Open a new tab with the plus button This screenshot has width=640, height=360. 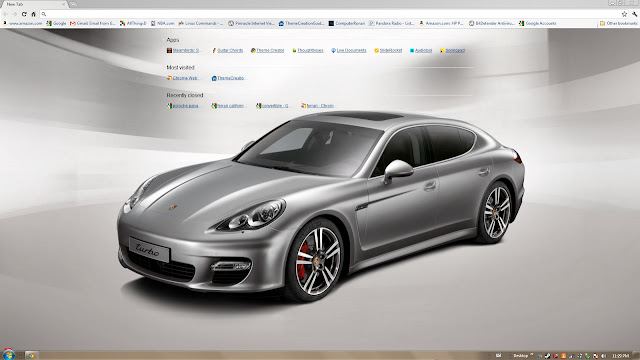73,4
